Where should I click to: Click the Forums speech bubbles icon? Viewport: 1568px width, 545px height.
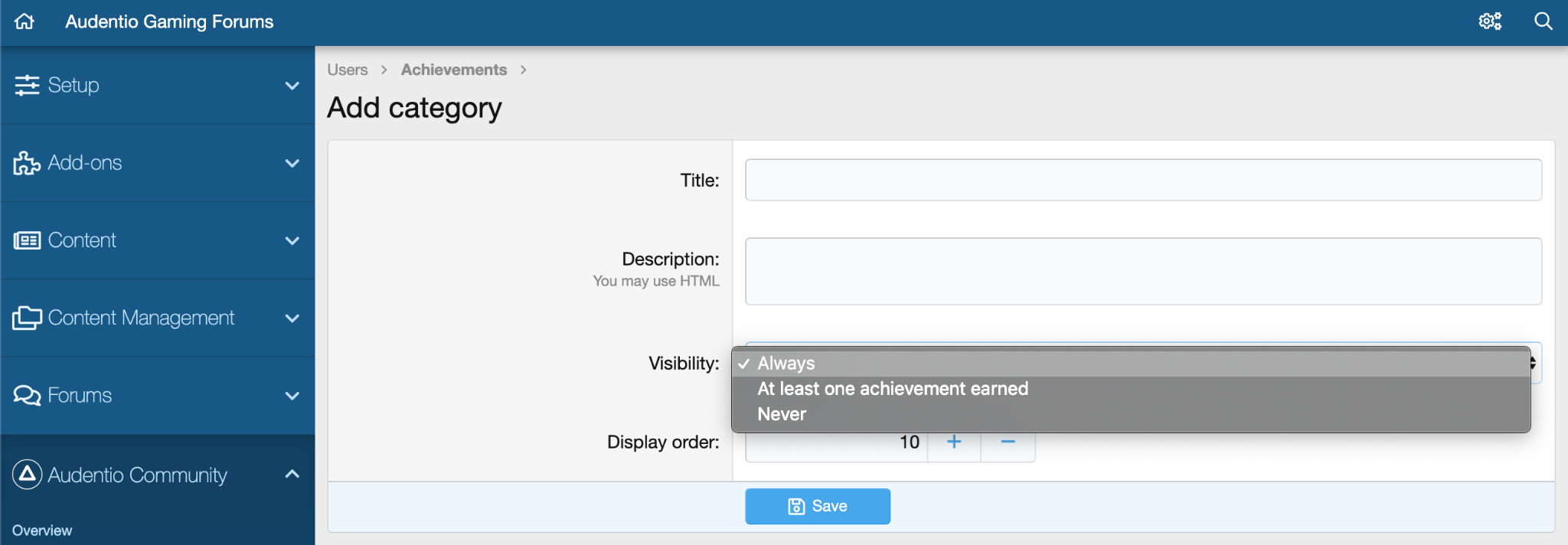(27, 396)
